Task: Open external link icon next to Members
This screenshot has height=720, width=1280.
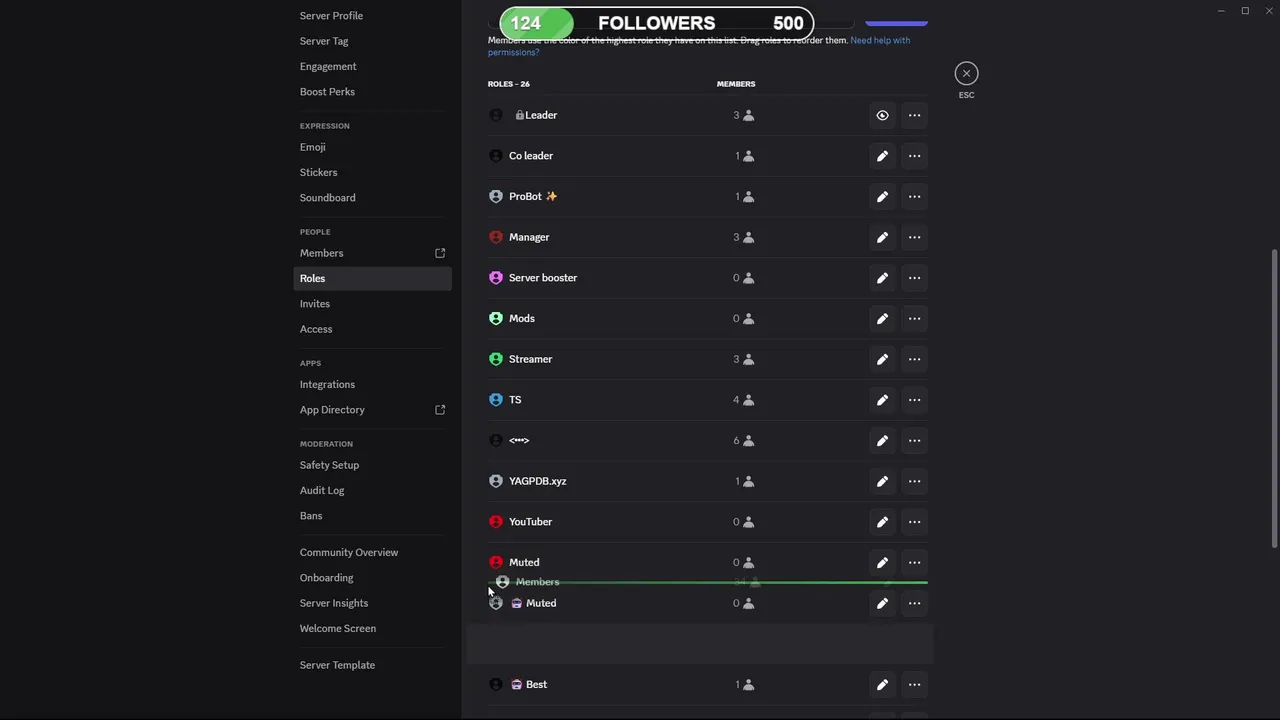Action: 440,253
